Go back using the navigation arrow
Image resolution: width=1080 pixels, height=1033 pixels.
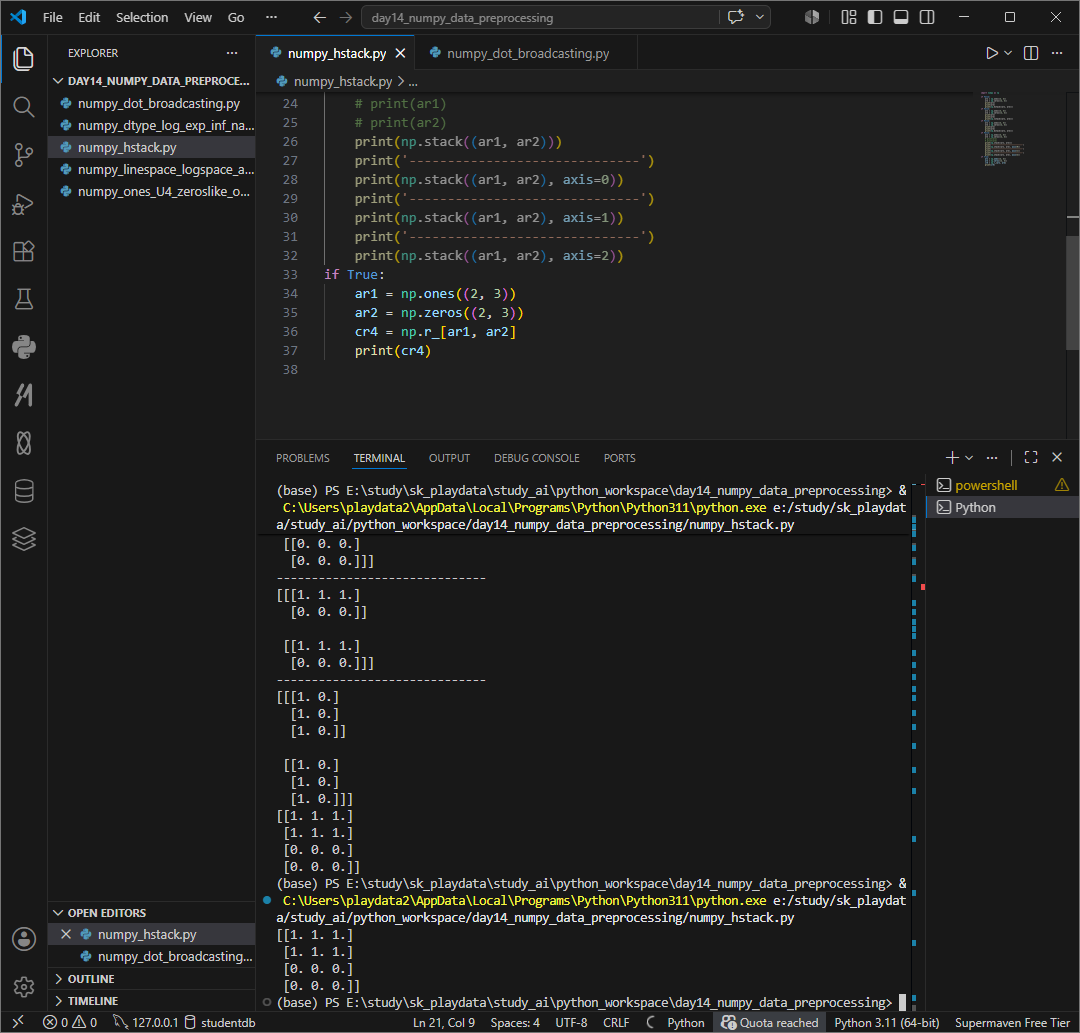click(320, 17)
